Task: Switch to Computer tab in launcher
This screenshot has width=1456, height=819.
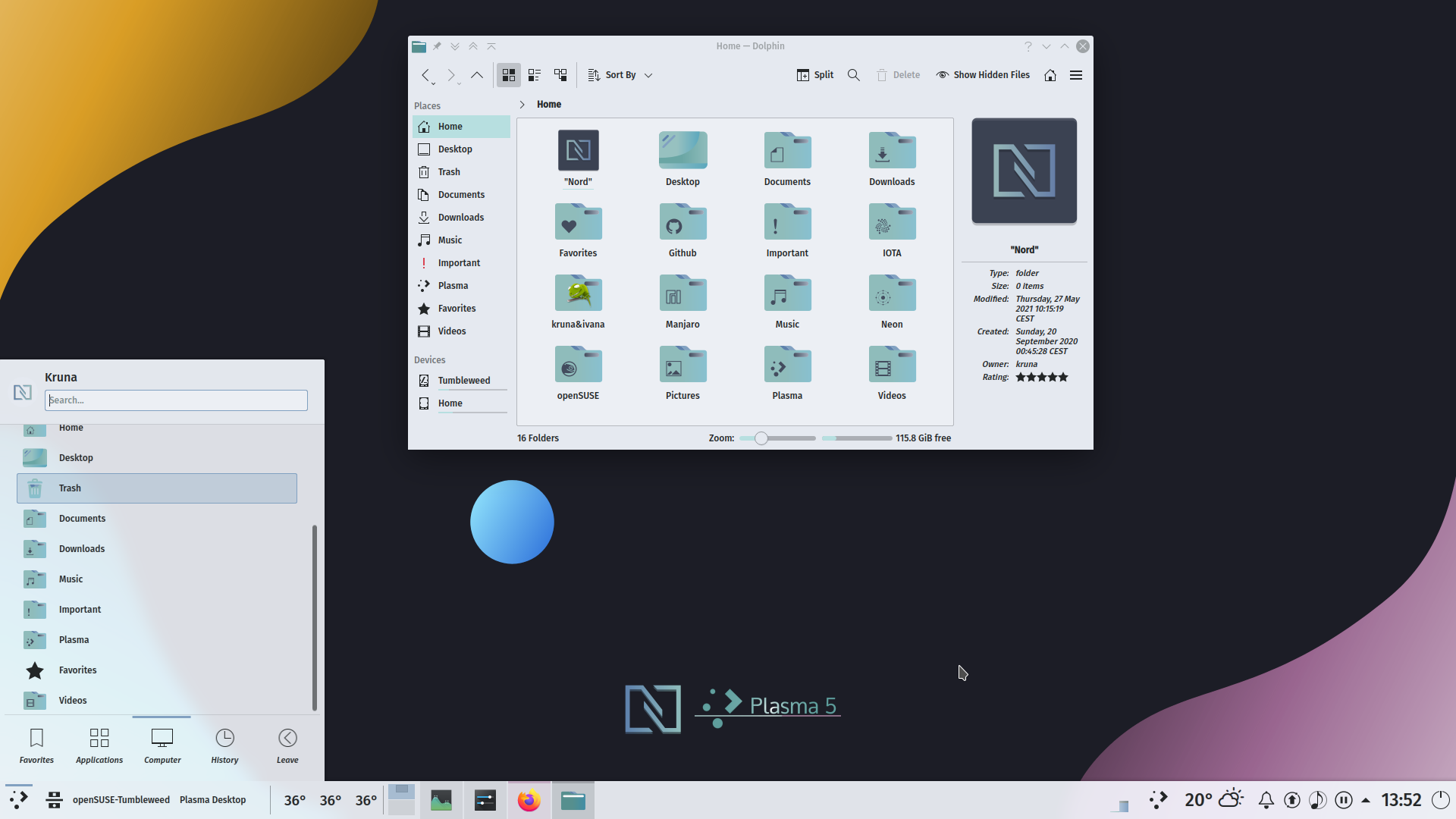Action: tap(162, 746)
